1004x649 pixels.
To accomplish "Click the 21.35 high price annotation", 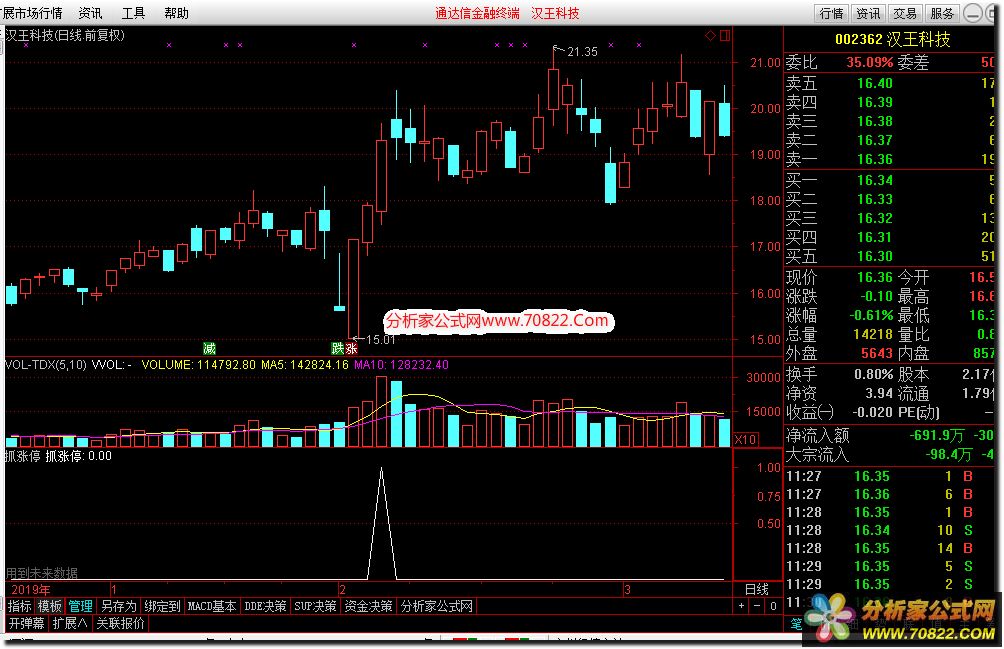I will (582, 52).
